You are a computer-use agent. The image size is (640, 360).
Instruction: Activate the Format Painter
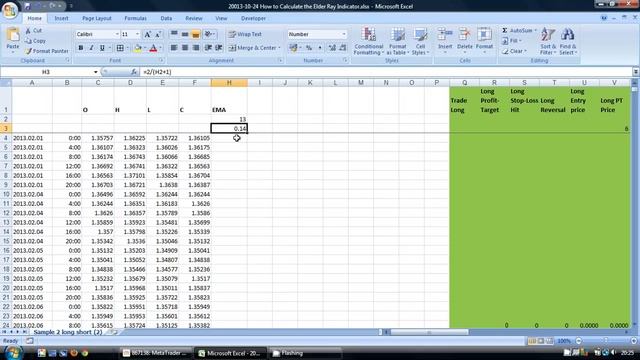click(47, 51)
